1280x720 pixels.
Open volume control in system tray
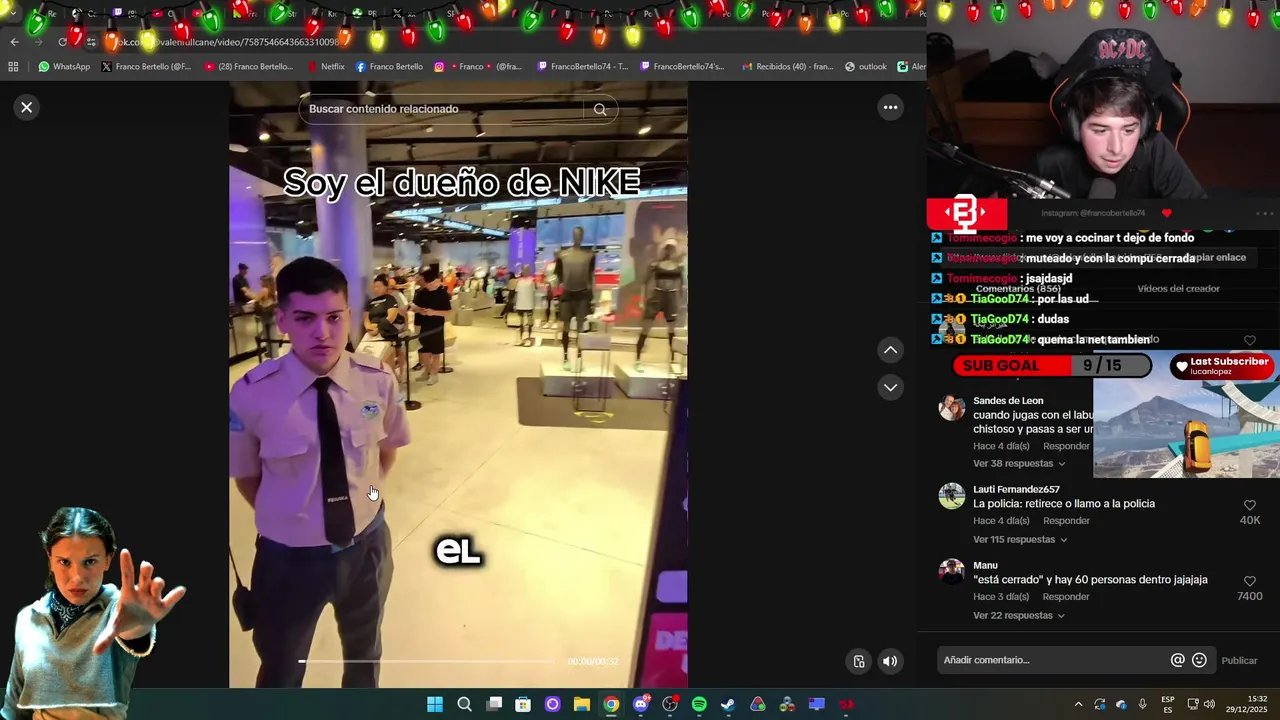pyautogui.click(x=1209, y=705)
